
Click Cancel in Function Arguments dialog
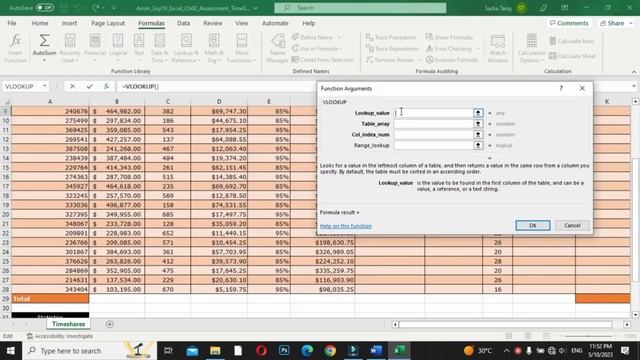[572, 225]
